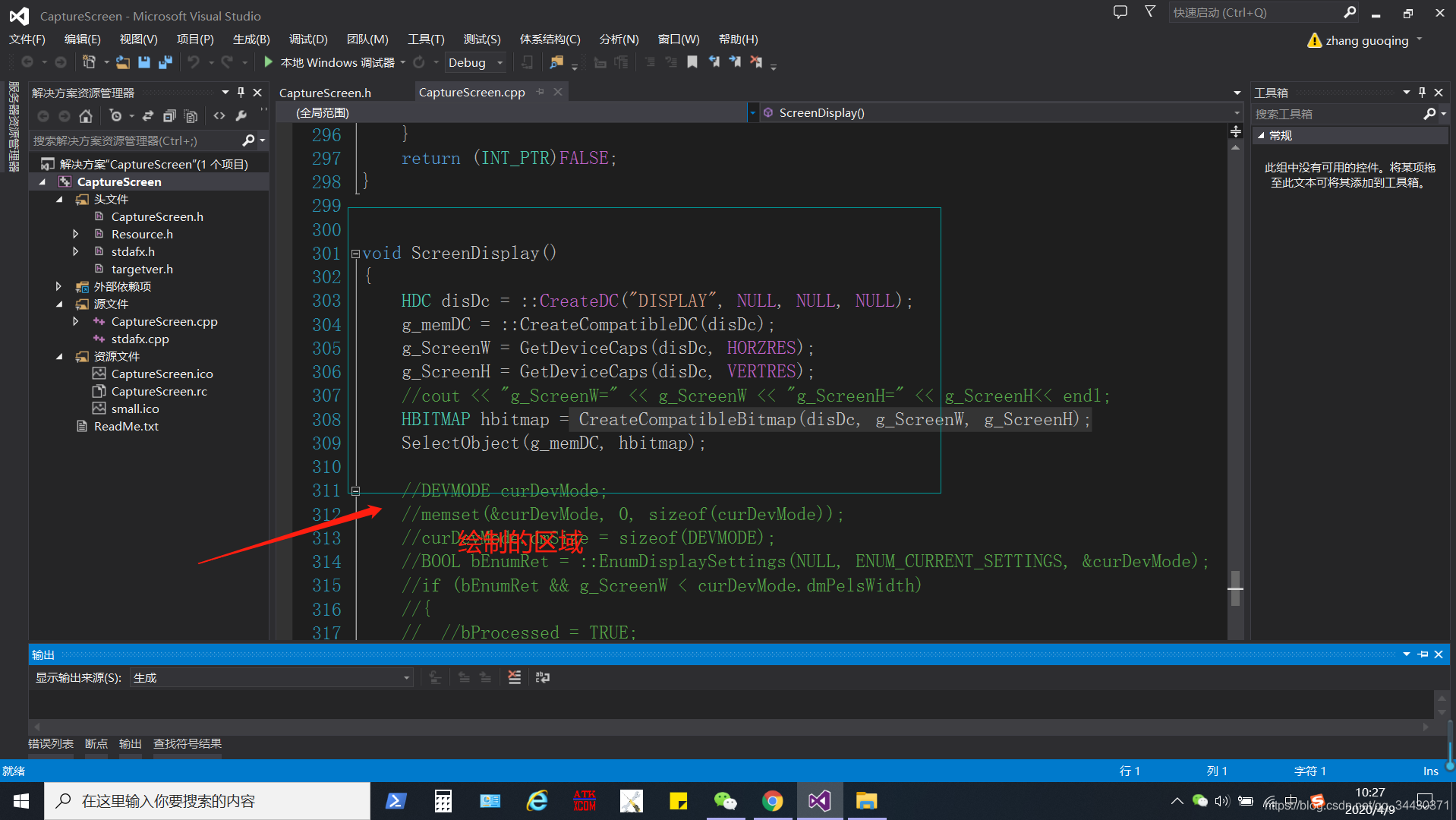Click the notifications filter funnel icon
The height and width of the screenshot is (820, 1456).
click(1150, 12)
